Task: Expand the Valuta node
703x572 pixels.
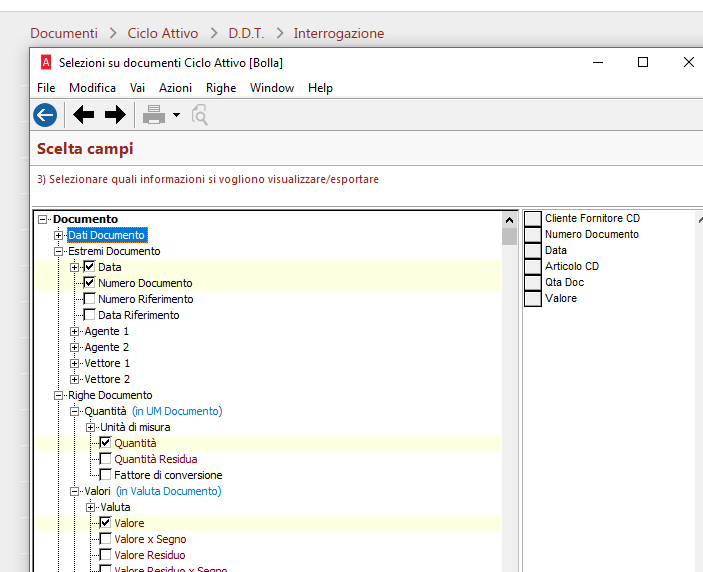Action: pyautogui.click(x=91, y=507)
